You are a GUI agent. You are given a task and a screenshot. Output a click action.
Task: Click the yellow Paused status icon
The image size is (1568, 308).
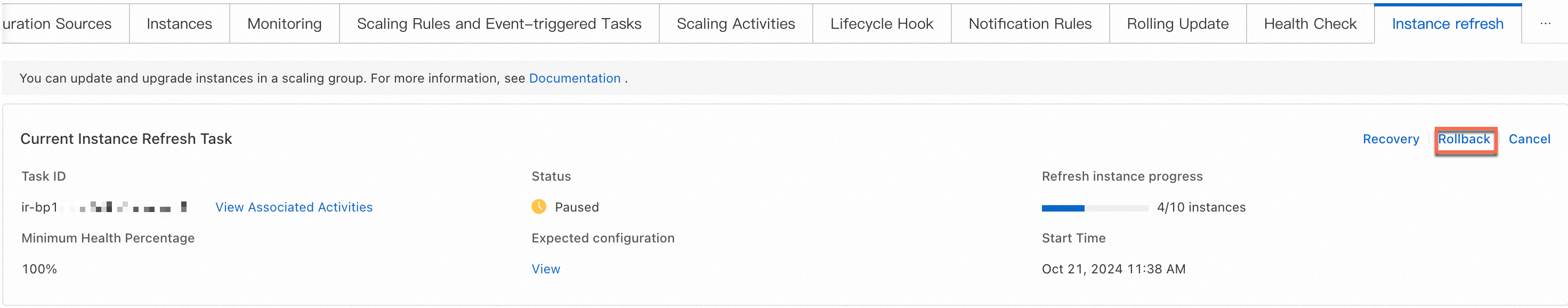pos(539,207)
